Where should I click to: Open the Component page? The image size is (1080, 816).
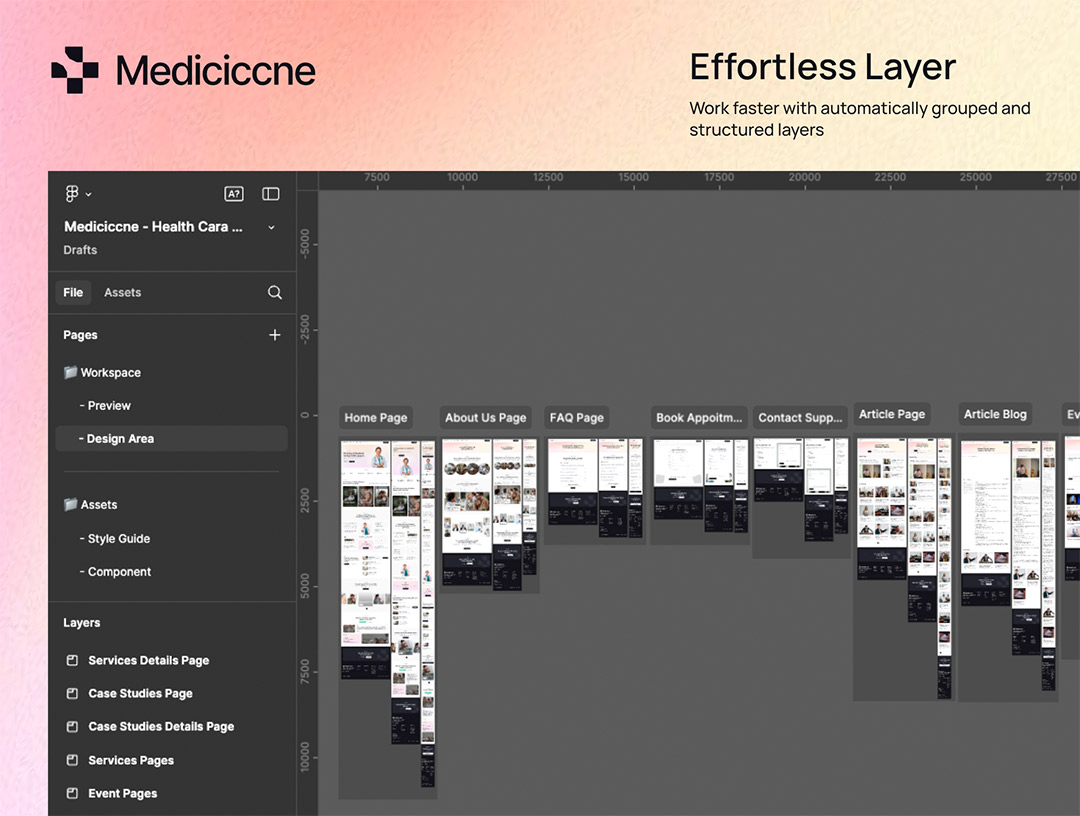coord(119,572)
